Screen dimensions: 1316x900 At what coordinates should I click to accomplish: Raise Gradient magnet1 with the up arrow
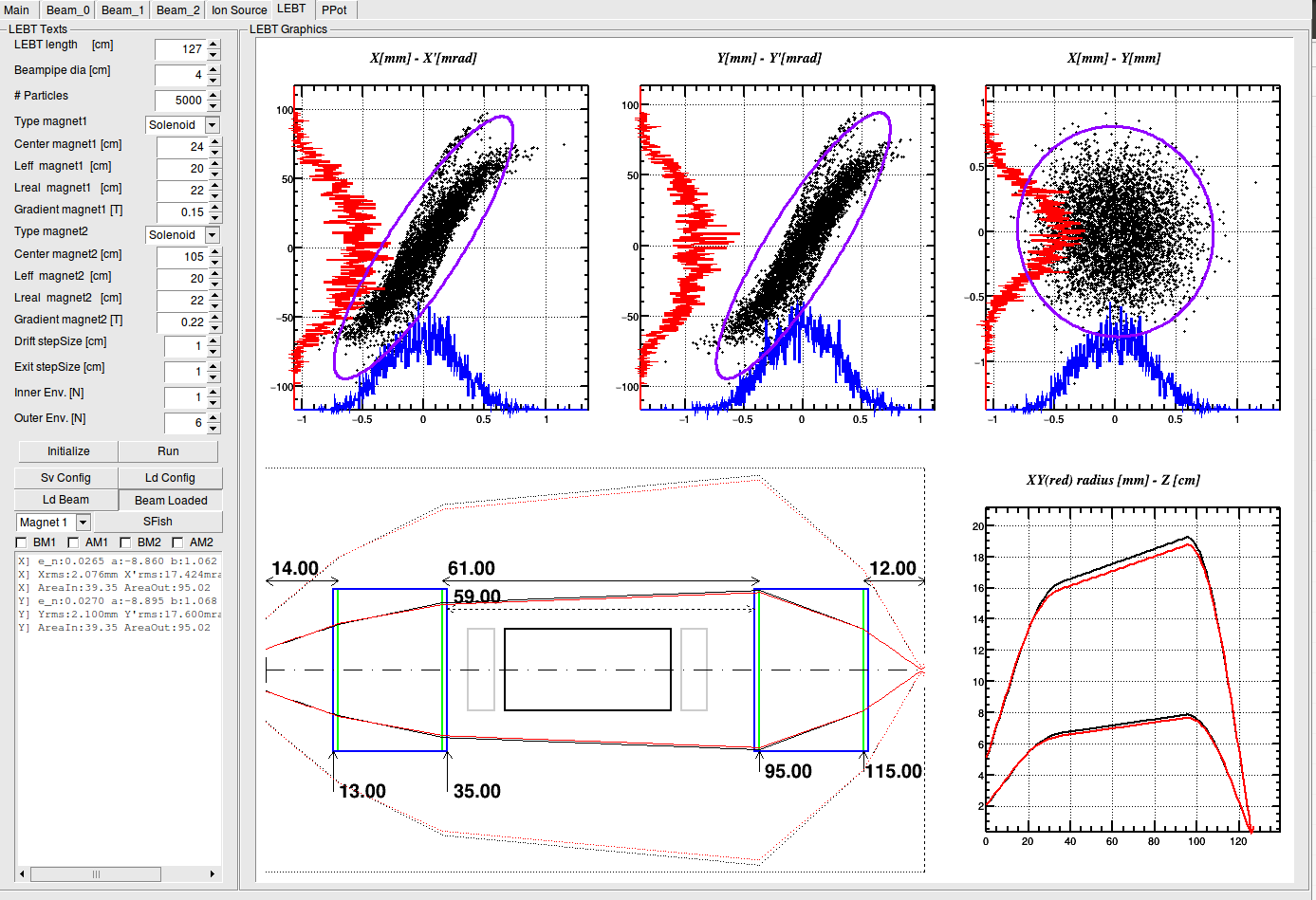(x=215, y=208)
